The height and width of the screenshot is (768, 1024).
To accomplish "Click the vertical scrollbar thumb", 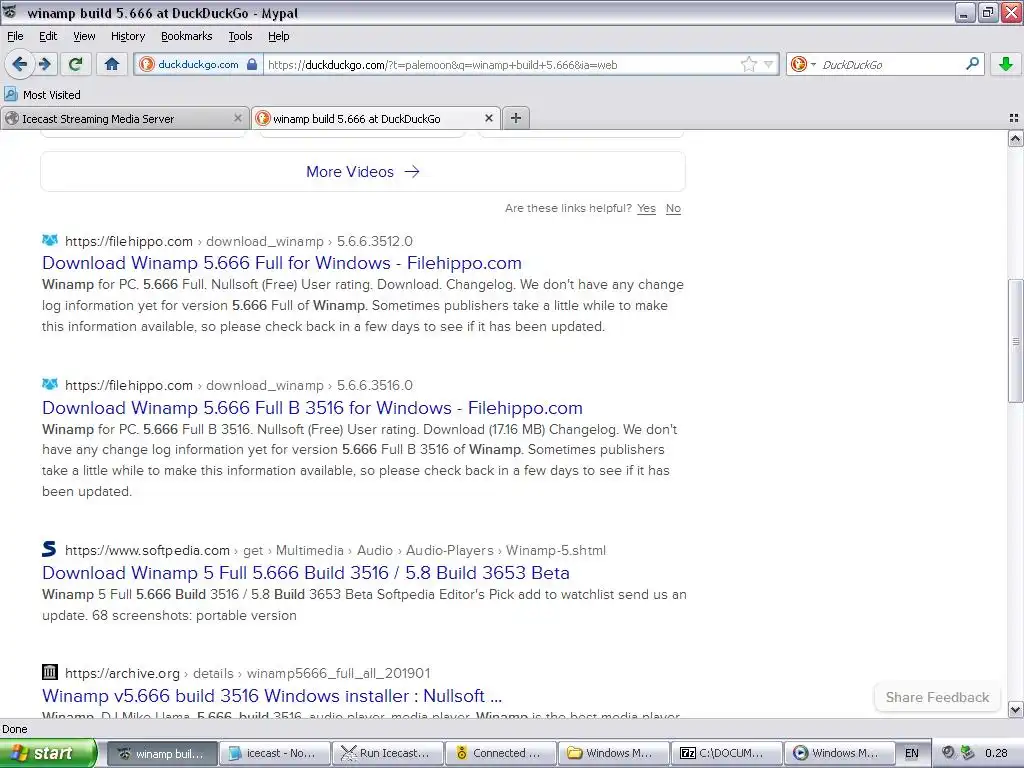I will point(1015,341).
